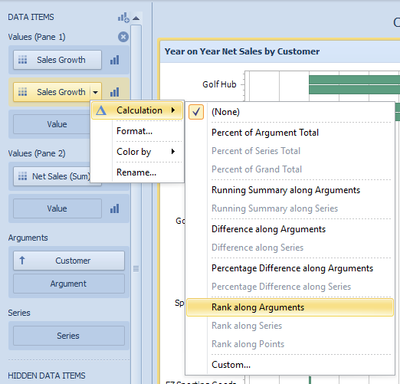Click bar chart icon beside Pane 2 Value
The width and height of the screenshot is (400, 384).
click(x=114, y=209)
